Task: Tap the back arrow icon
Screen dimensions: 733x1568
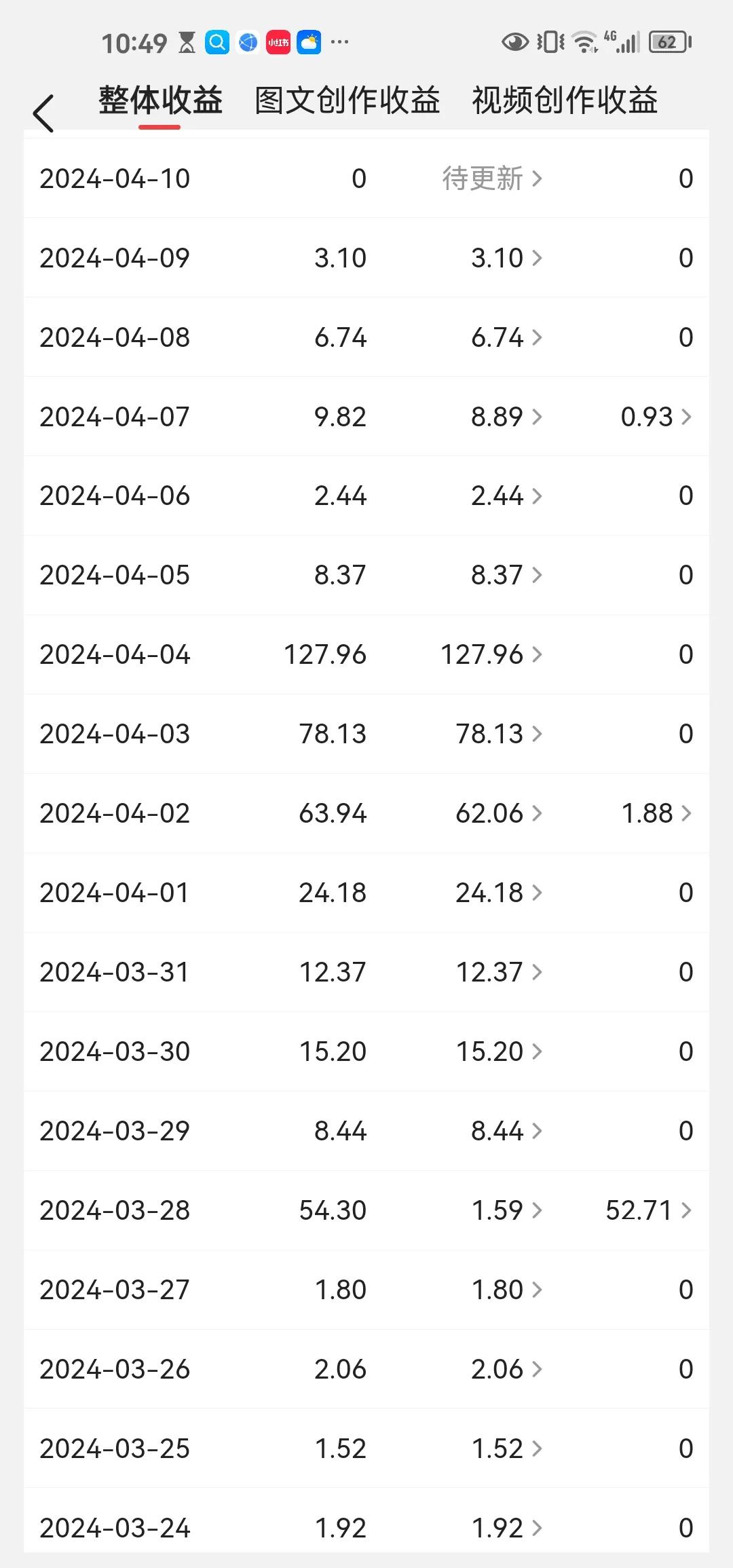Action: tap(43, 113)
